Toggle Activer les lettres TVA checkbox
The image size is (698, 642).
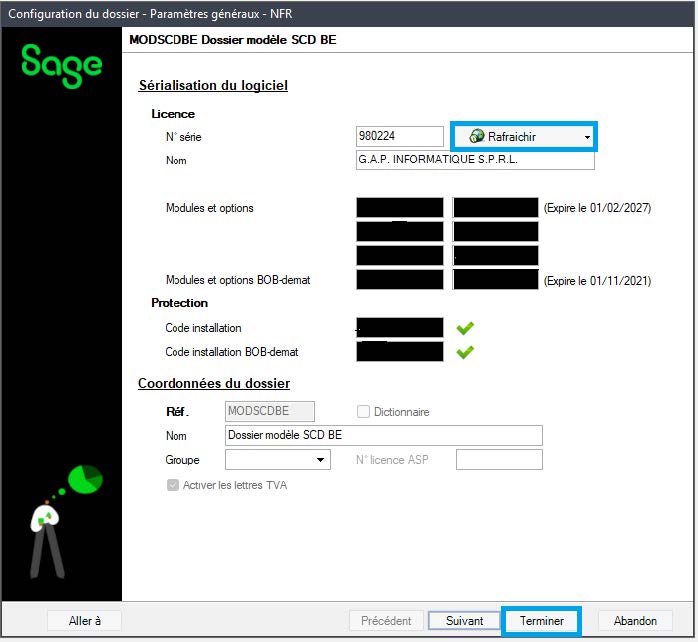(173, 486)
